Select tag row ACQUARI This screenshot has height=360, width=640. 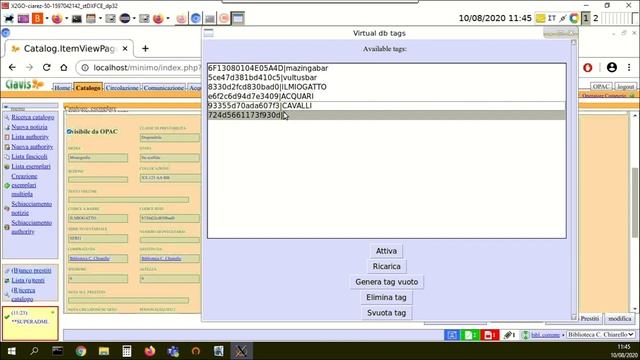pyautogui.click(x=387, y=96)
